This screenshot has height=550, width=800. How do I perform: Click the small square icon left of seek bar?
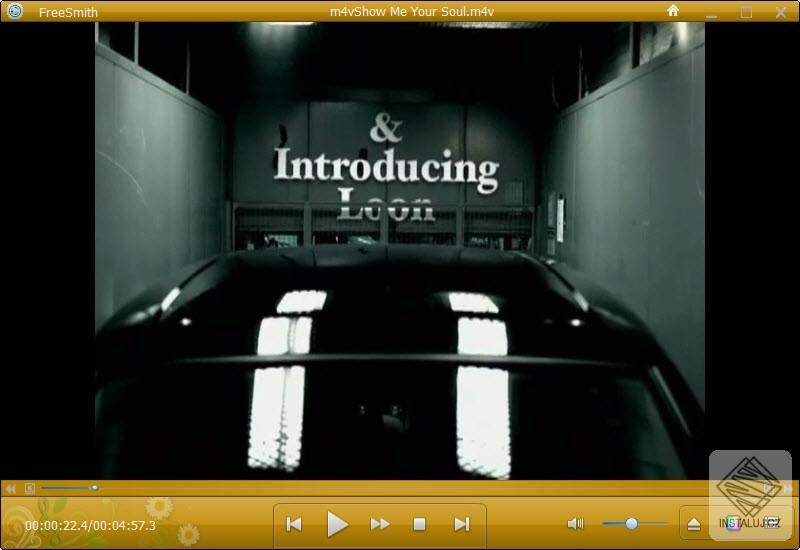tap(30, 489)
